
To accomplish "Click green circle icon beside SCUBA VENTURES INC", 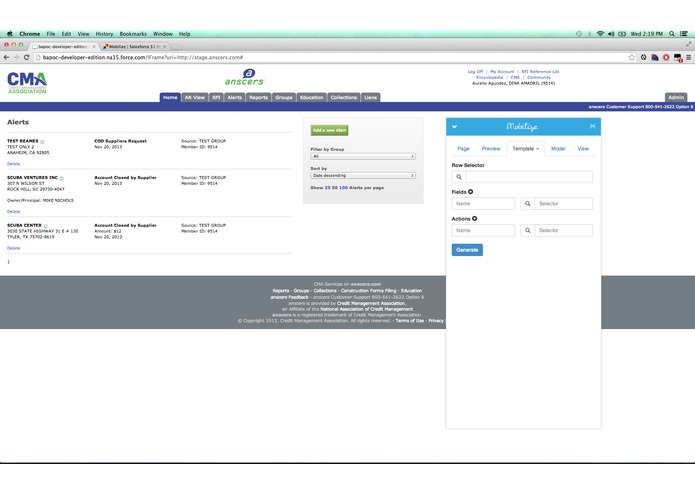I will [x=62, y=178].
